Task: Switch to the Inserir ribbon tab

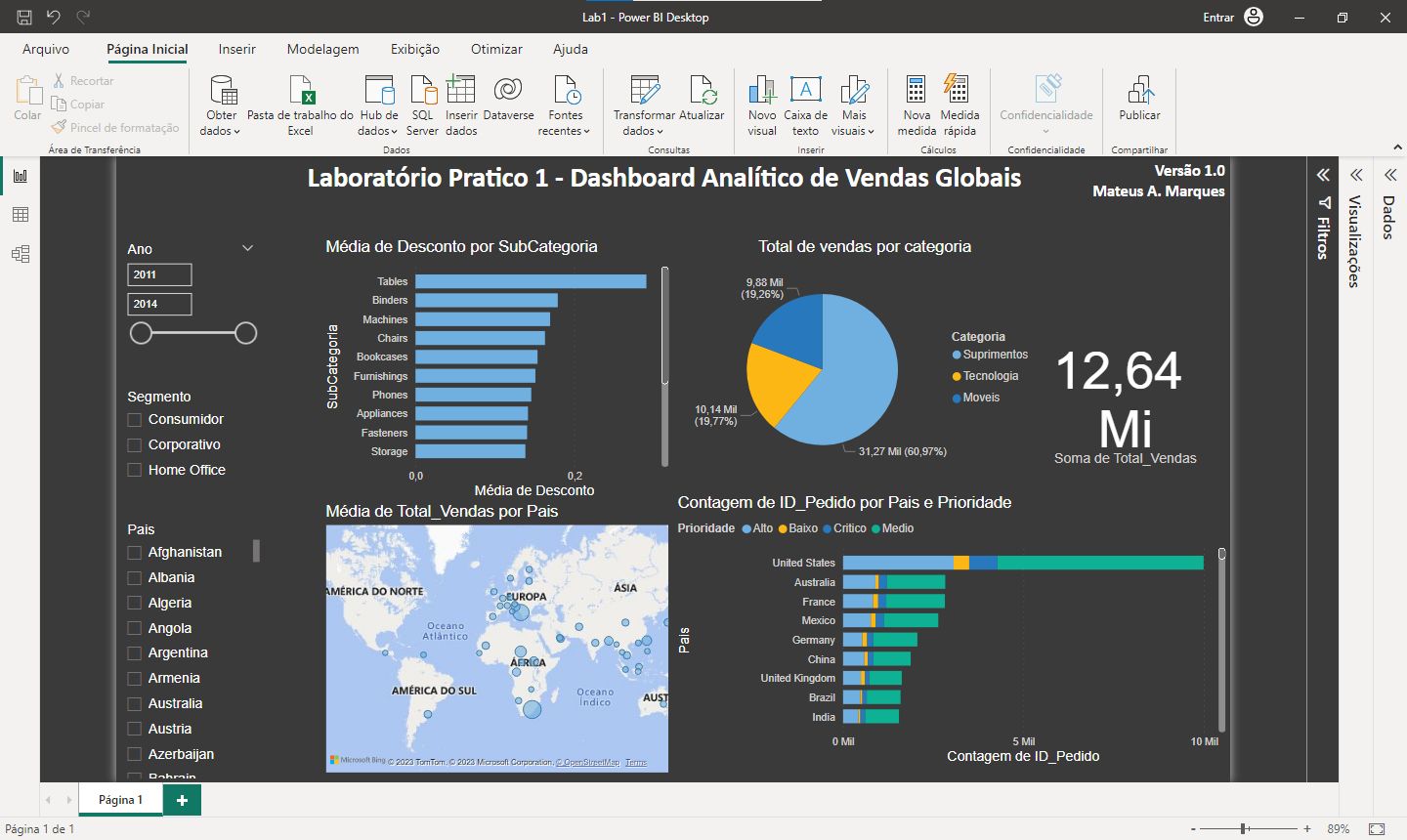Action: coord(236,49)
